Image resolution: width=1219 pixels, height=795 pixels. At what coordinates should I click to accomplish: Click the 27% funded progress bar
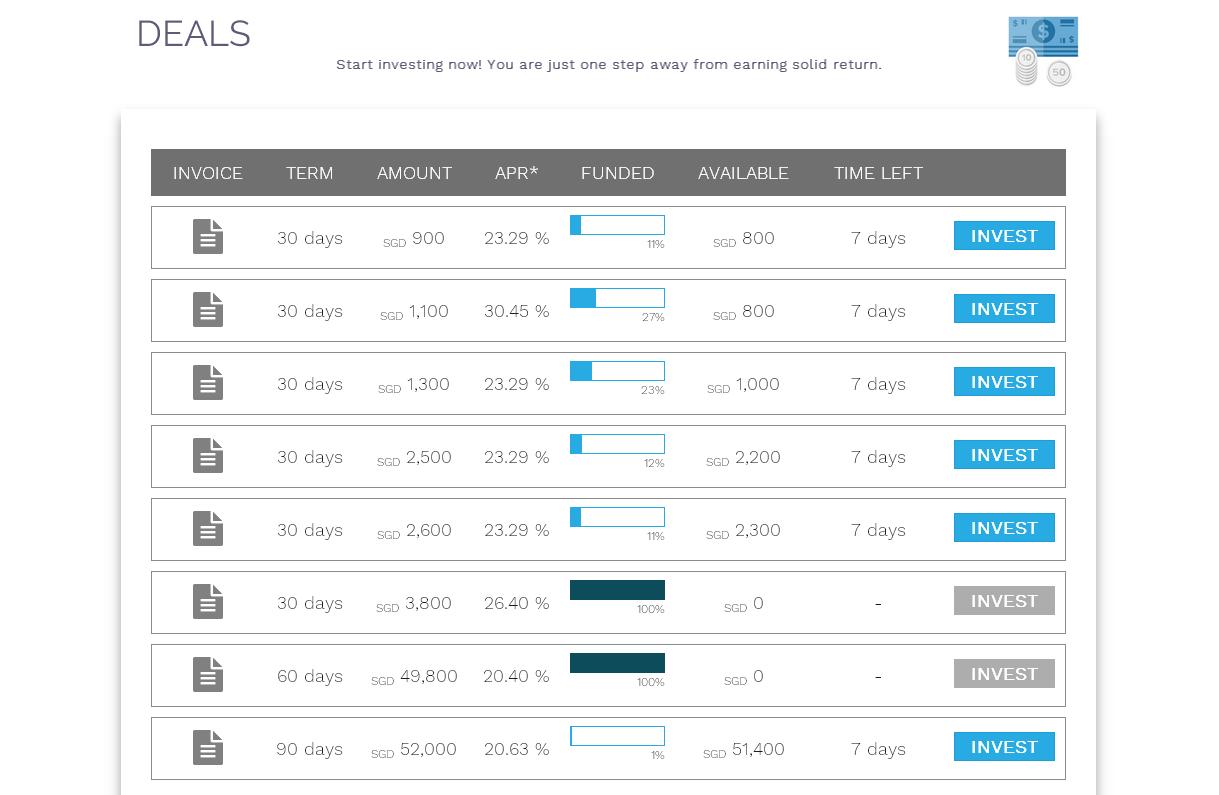click(617, 298)
